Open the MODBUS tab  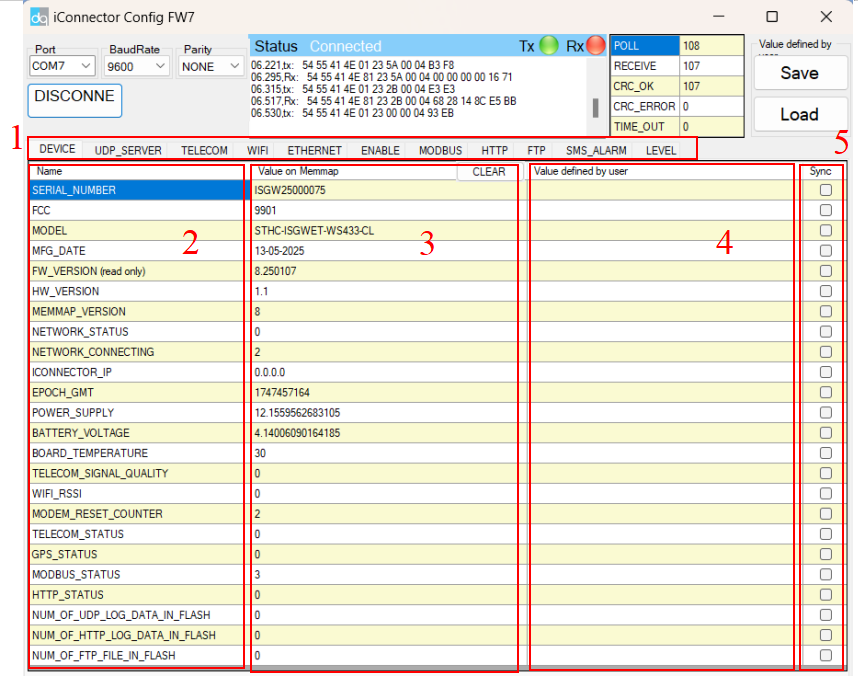pyautogui.click(x=440, y=151)
